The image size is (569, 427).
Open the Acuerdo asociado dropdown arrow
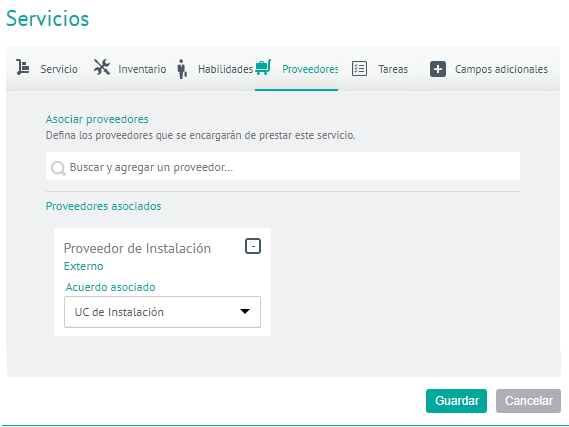pyautogui.click(x=245, y=311)
